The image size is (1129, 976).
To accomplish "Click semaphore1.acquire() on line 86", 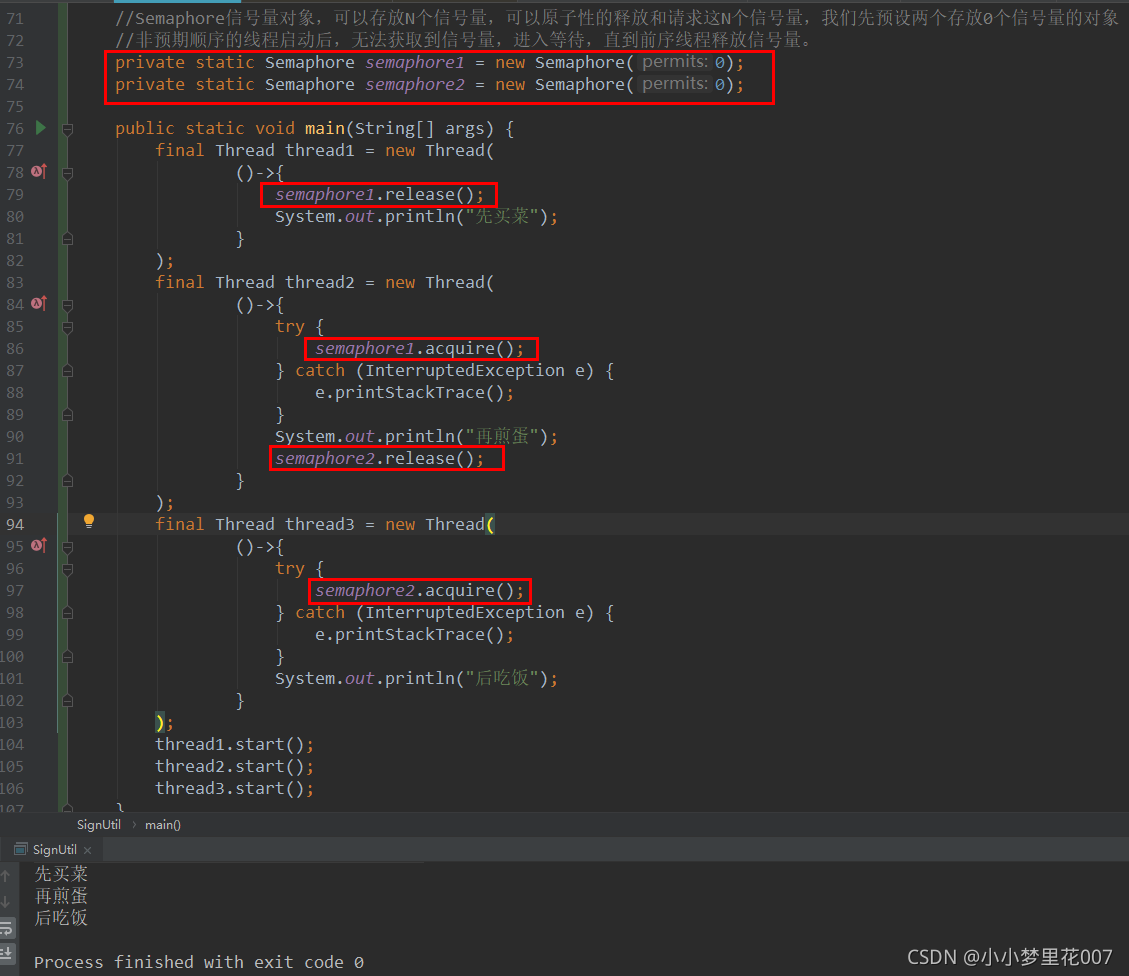I will (420, 348).
